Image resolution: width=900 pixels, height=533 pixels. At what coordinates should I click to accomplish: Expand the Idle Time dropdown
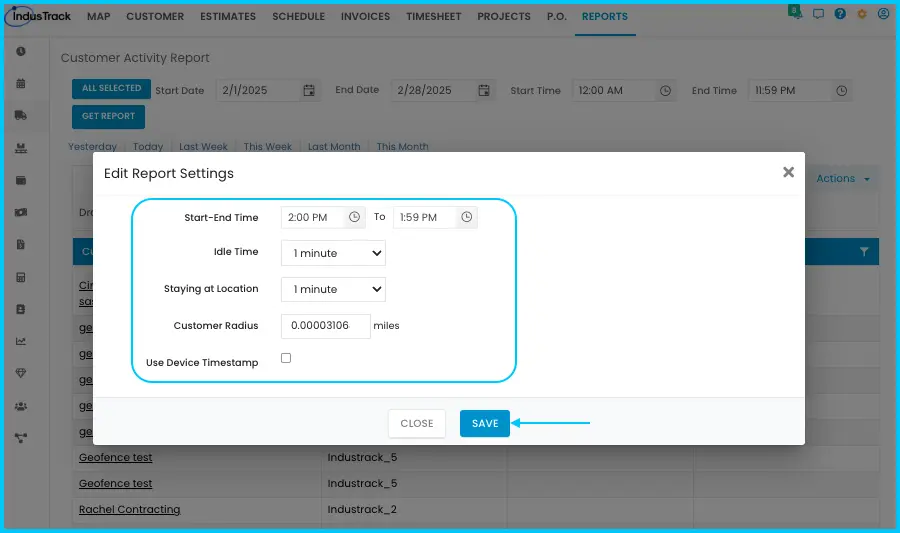coord(333,253)
